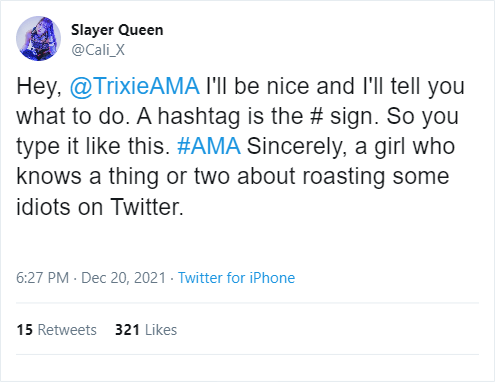The image size is (495, 382).
Task: Click the blank area below the tweet text
Action: 247,244
